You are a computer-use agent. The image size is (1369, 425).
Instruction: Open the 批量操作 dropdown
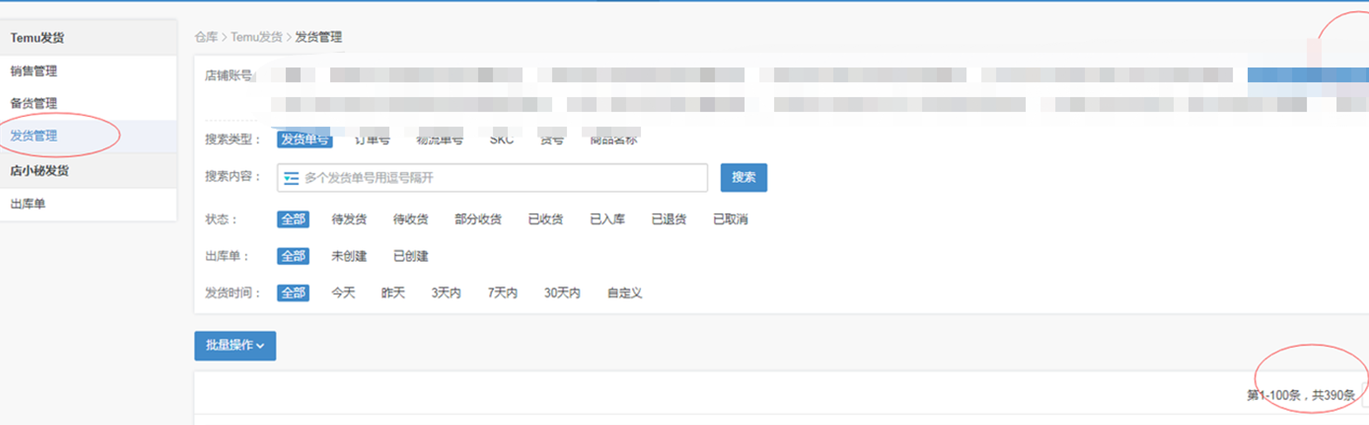pyautogui.click(x=235, y=345)
